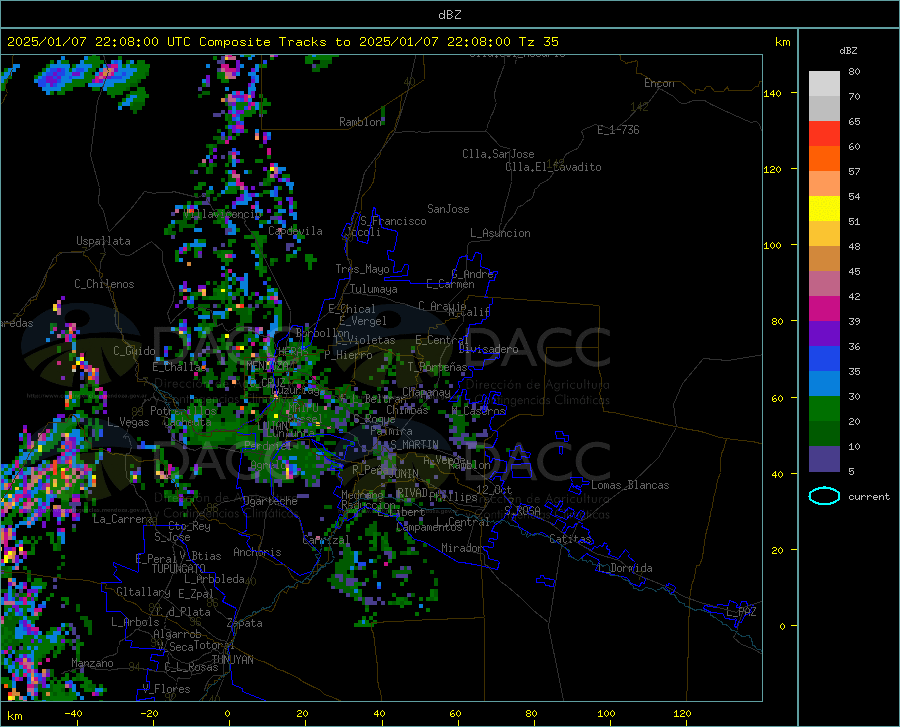Click the 'Clla.SanJose' map label
Image resolution: width=900 pixels, height=727 pixels.
click(x=498, y=154)
